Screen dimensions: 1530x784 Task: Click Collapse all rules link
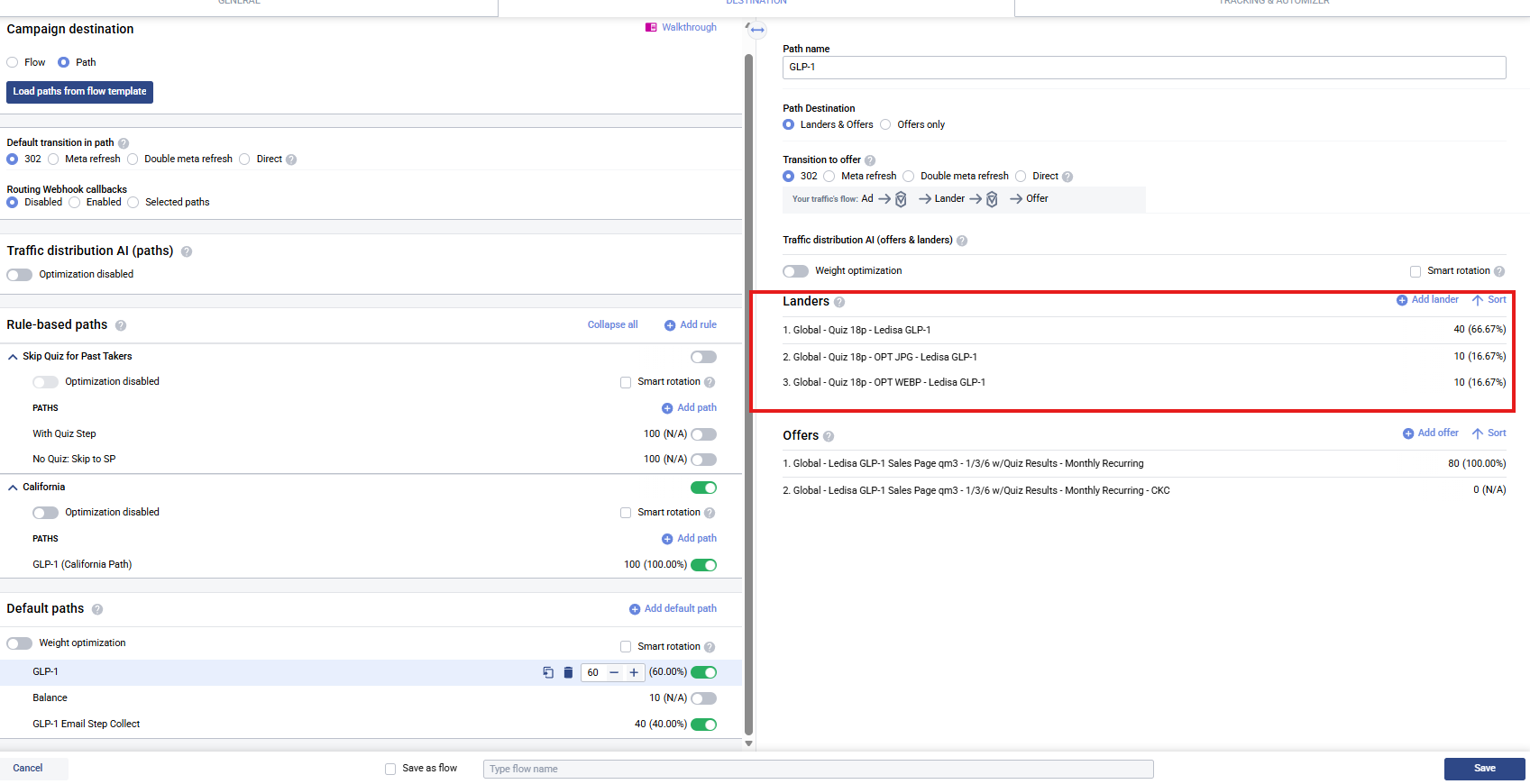[612, 324]
